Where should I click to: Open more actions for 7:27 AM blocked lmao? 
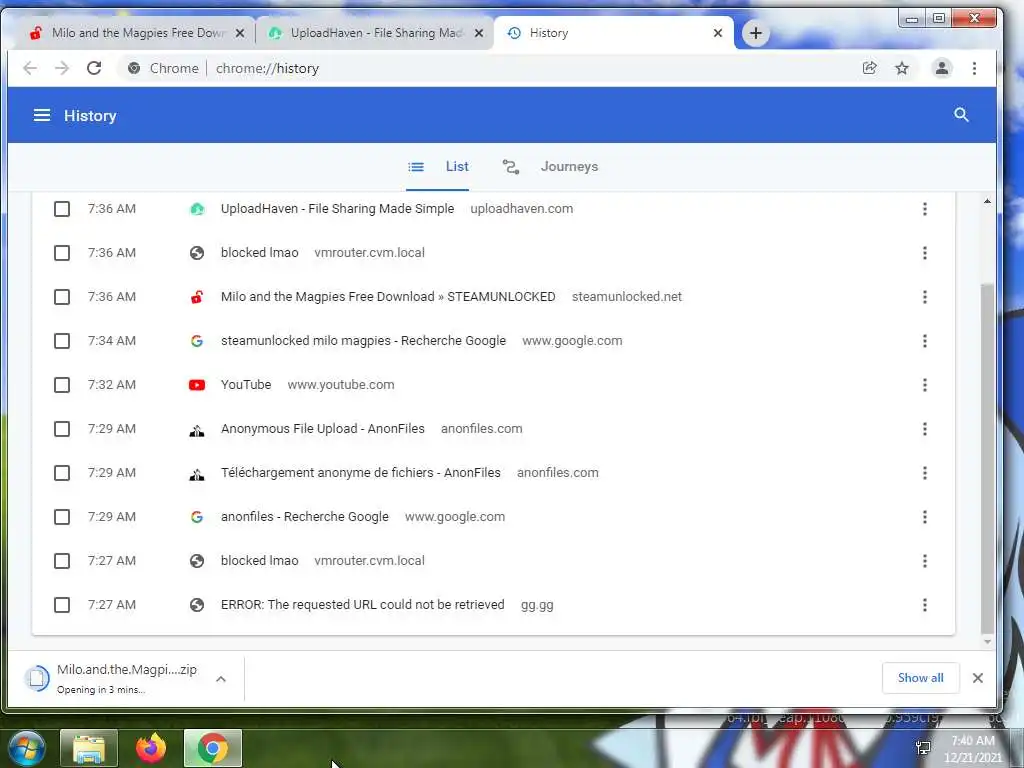[925, 561]
